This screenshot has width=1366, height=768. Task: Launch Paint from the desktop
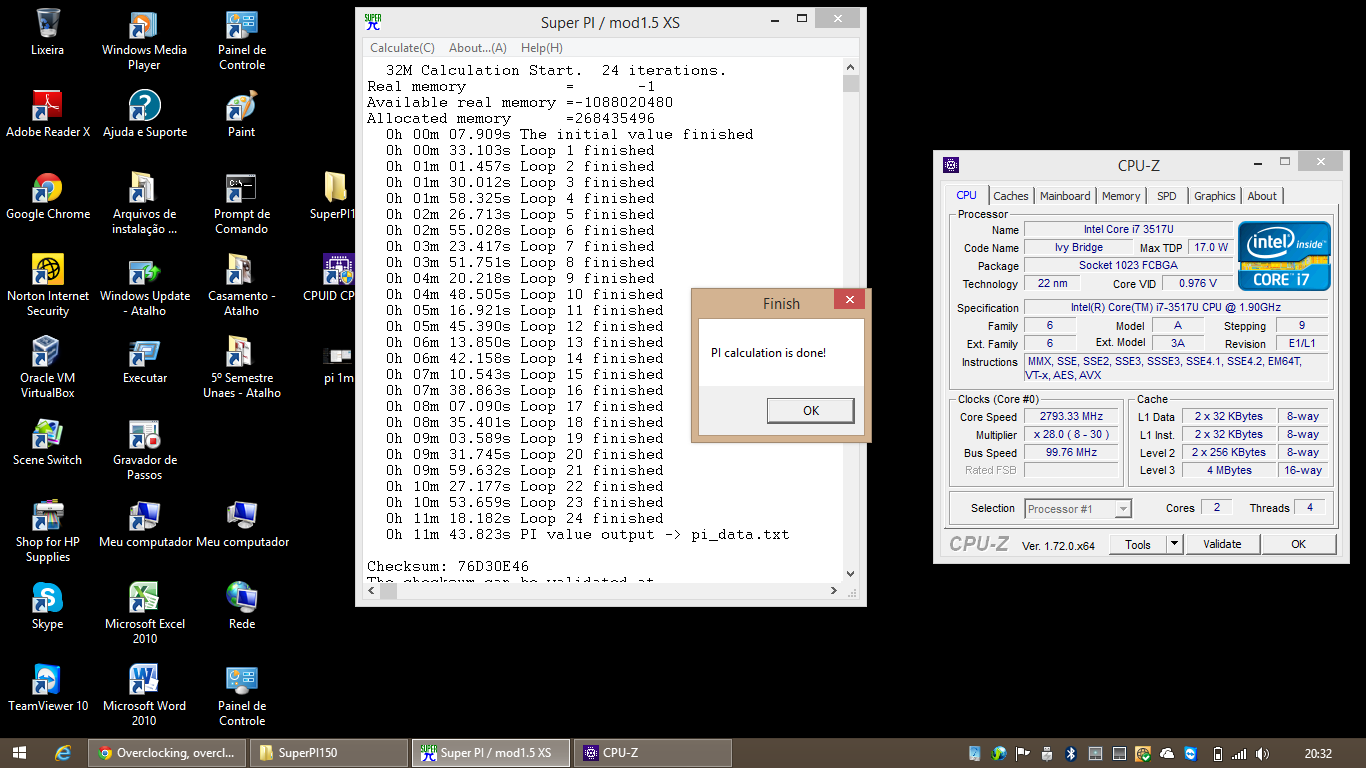241,114
